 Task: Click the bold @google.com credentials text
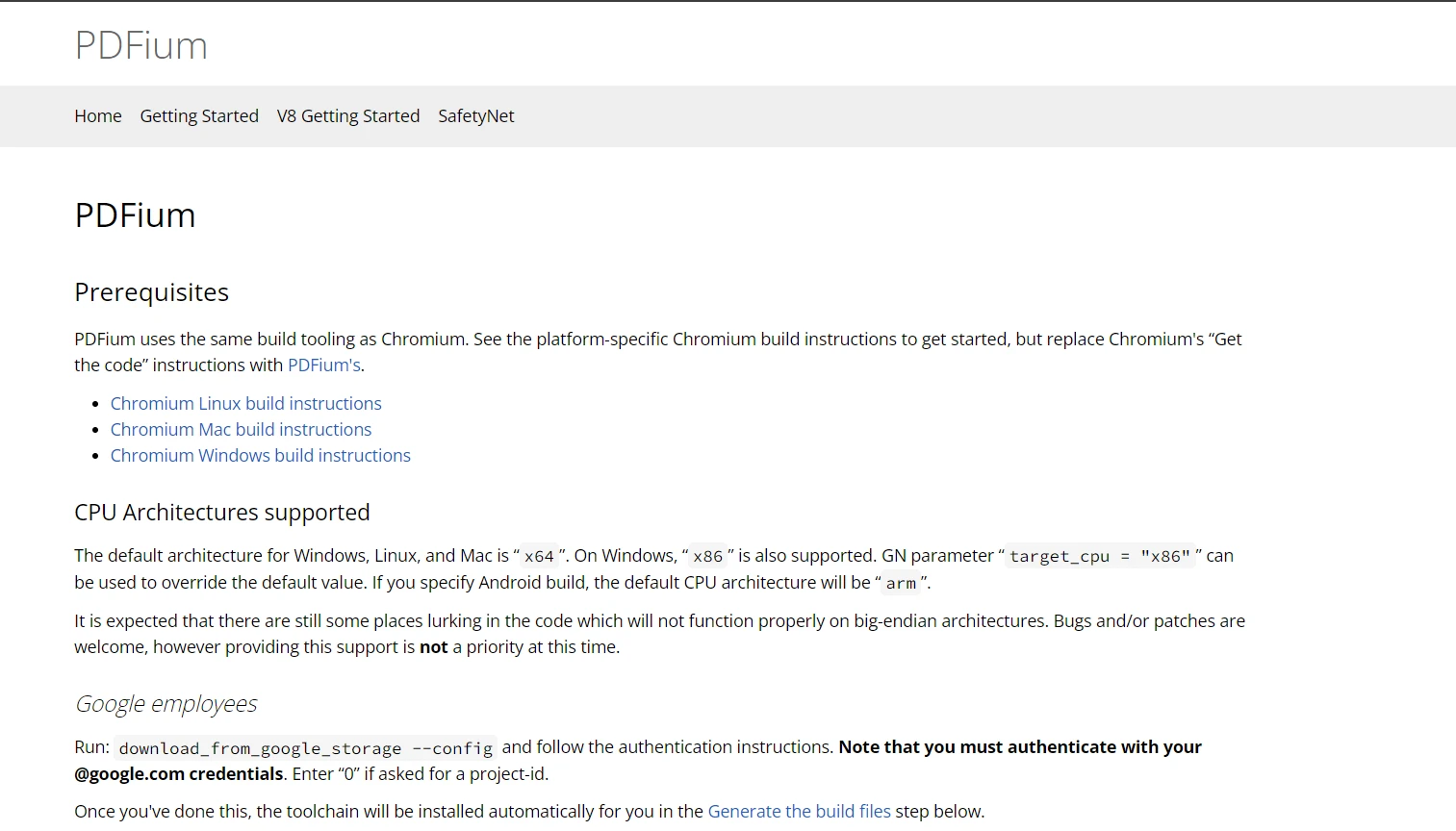click(179, 774)
